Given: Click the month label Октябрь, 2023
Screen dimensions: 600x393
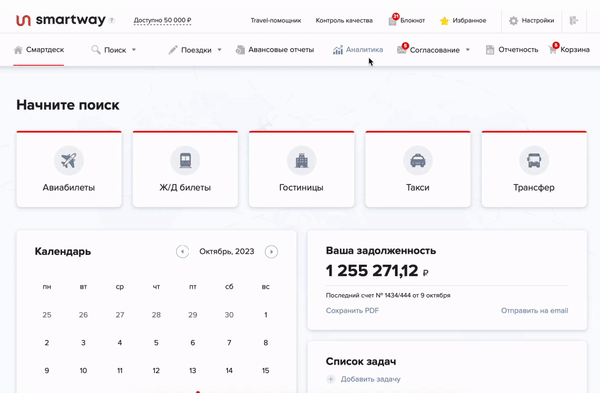Looking at the screenshot, I should pyautogui.click(x=227, y=252).
